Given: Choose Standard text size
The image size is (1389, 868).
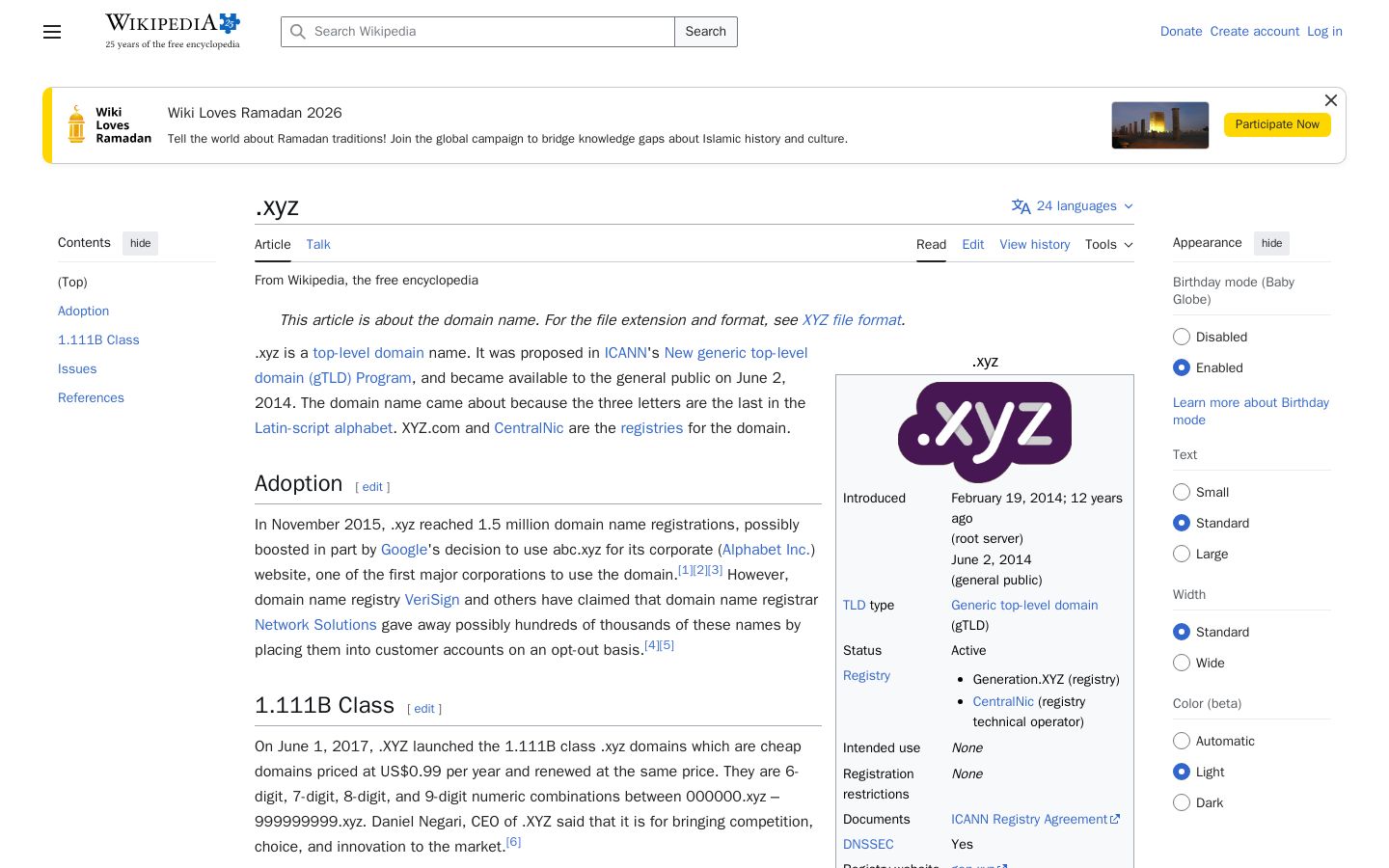Looking at the screenshot, I should click(x=1182, y=523).
